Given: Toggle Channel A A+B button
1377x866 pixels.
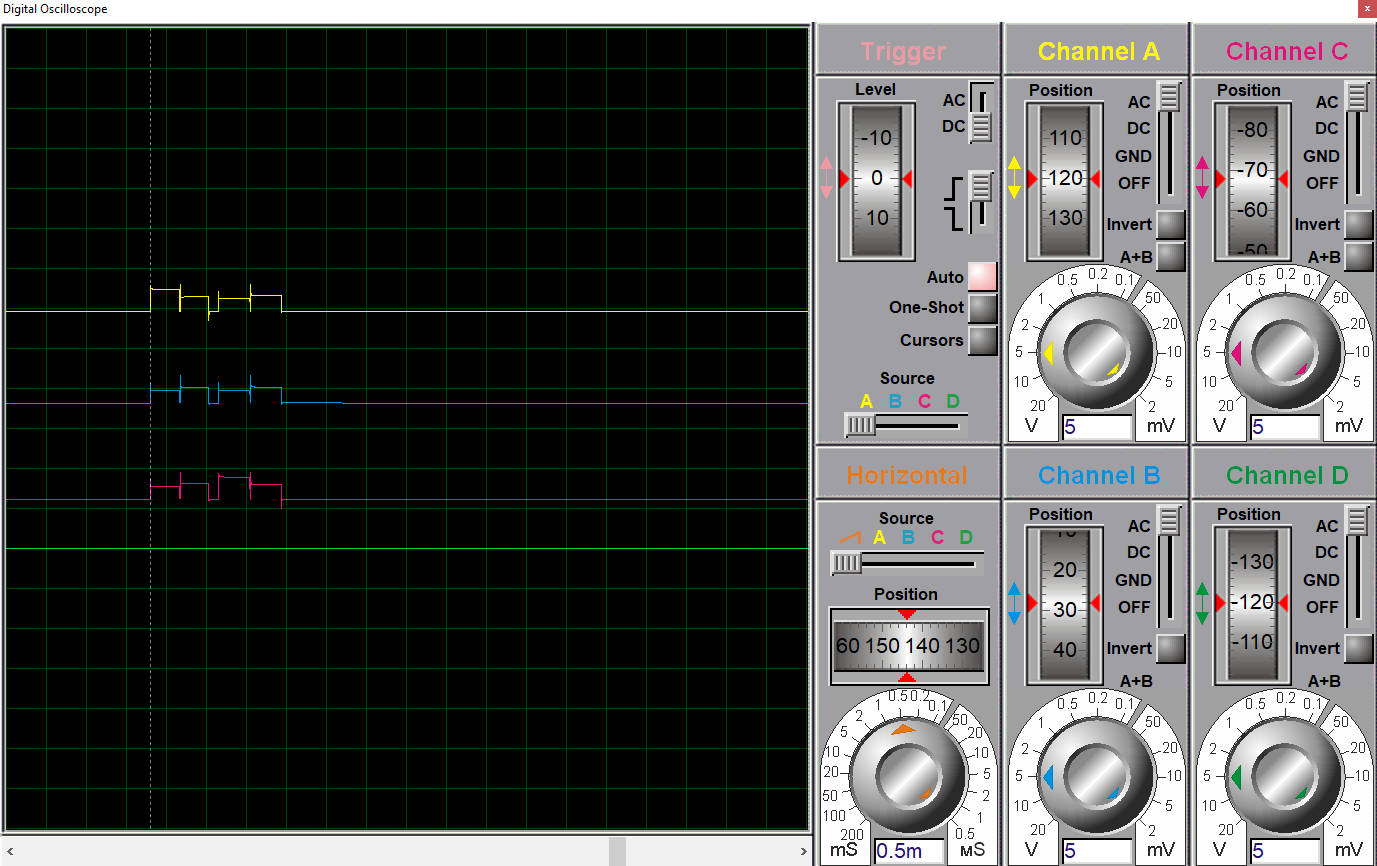Looking at the screenshot, I should 1171,256.
